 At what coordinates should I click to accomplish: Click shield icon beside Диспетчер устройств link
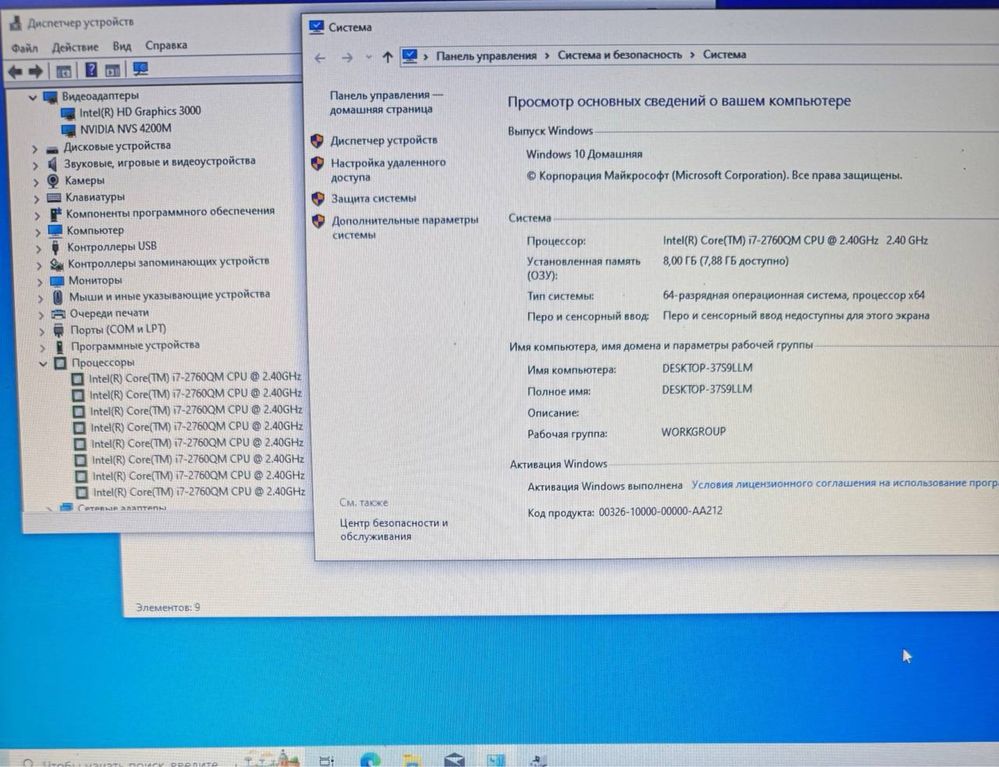[x=317, y=141]
